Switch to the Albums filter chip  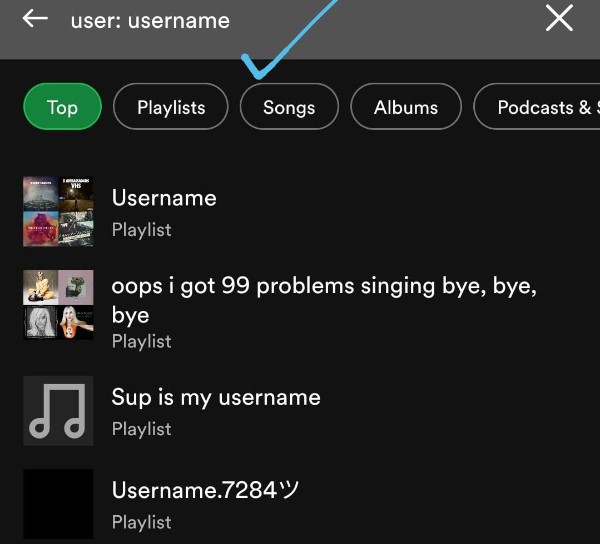click(x=406, y=107)
